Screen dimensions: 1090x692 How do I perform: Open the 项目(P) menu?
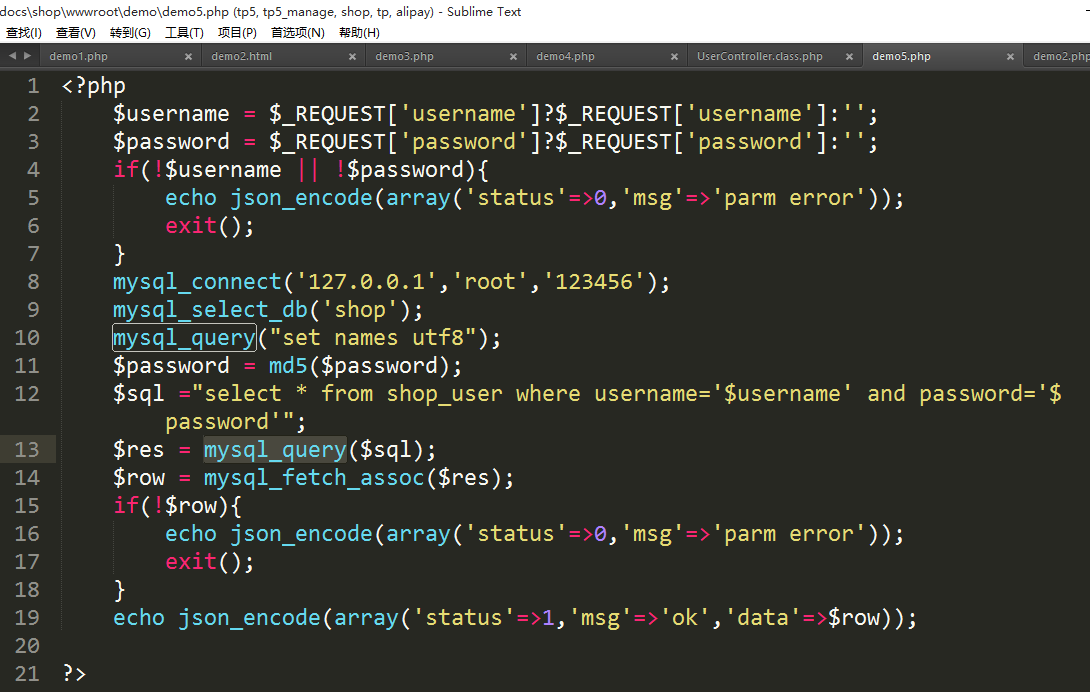tap(237, 33)
